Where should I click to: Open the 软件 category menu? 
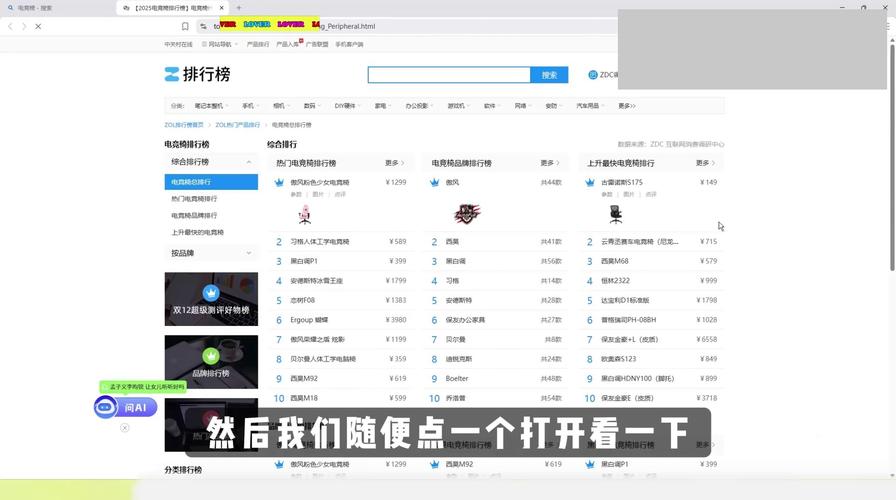click(x=492, y=106)
